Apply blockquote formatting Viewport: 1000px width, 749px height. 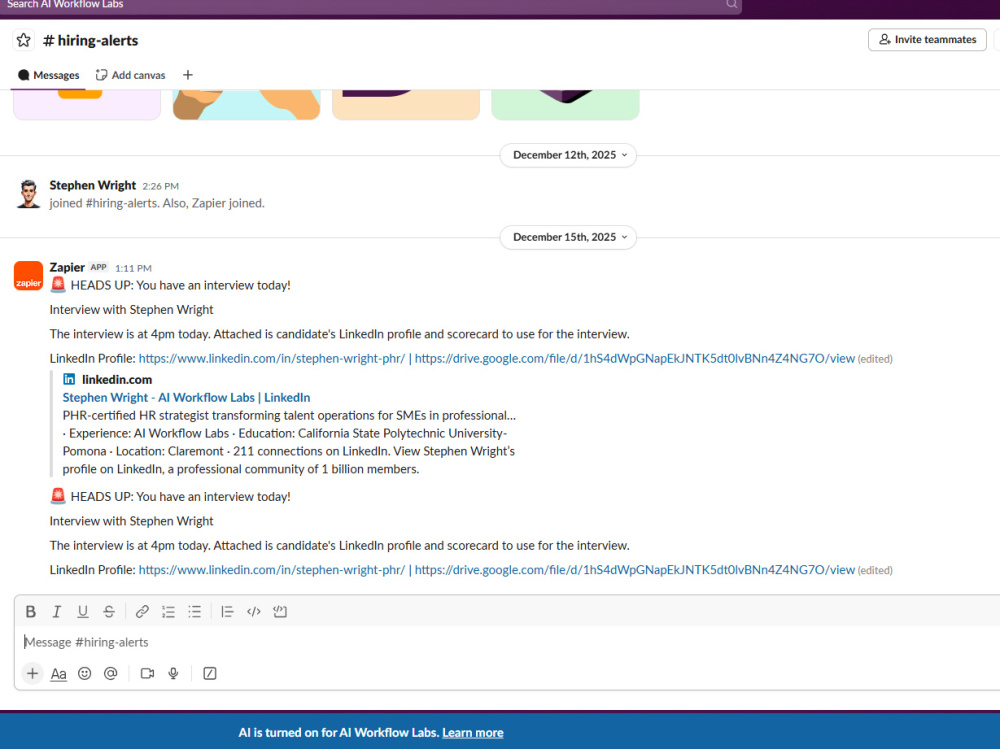tap(227, 612)
